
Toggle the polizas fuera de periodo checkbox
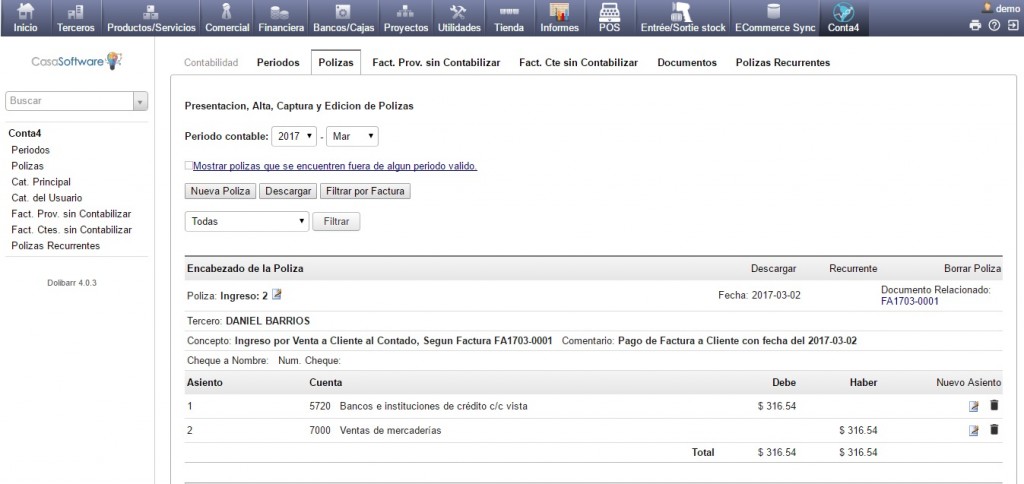pos(188,166)
